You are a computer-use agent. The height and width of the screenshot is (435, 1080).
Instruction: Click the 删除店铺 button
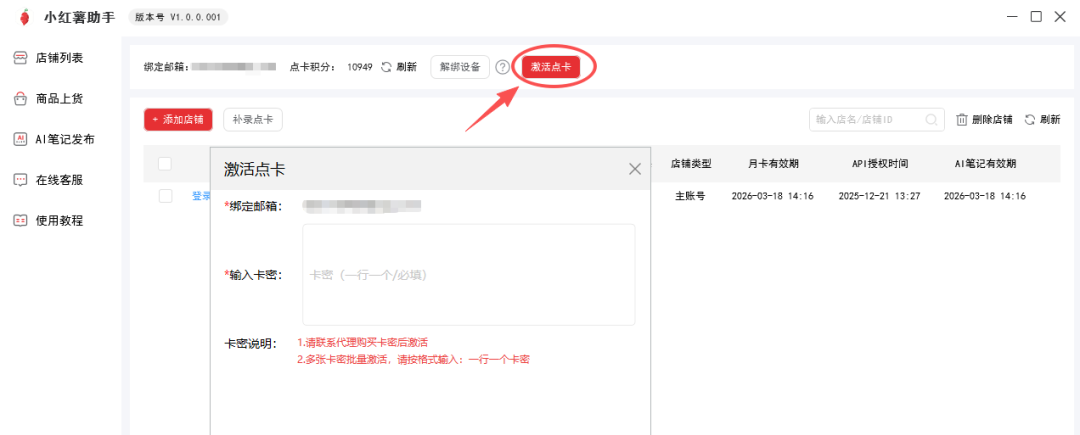(984, 119)
